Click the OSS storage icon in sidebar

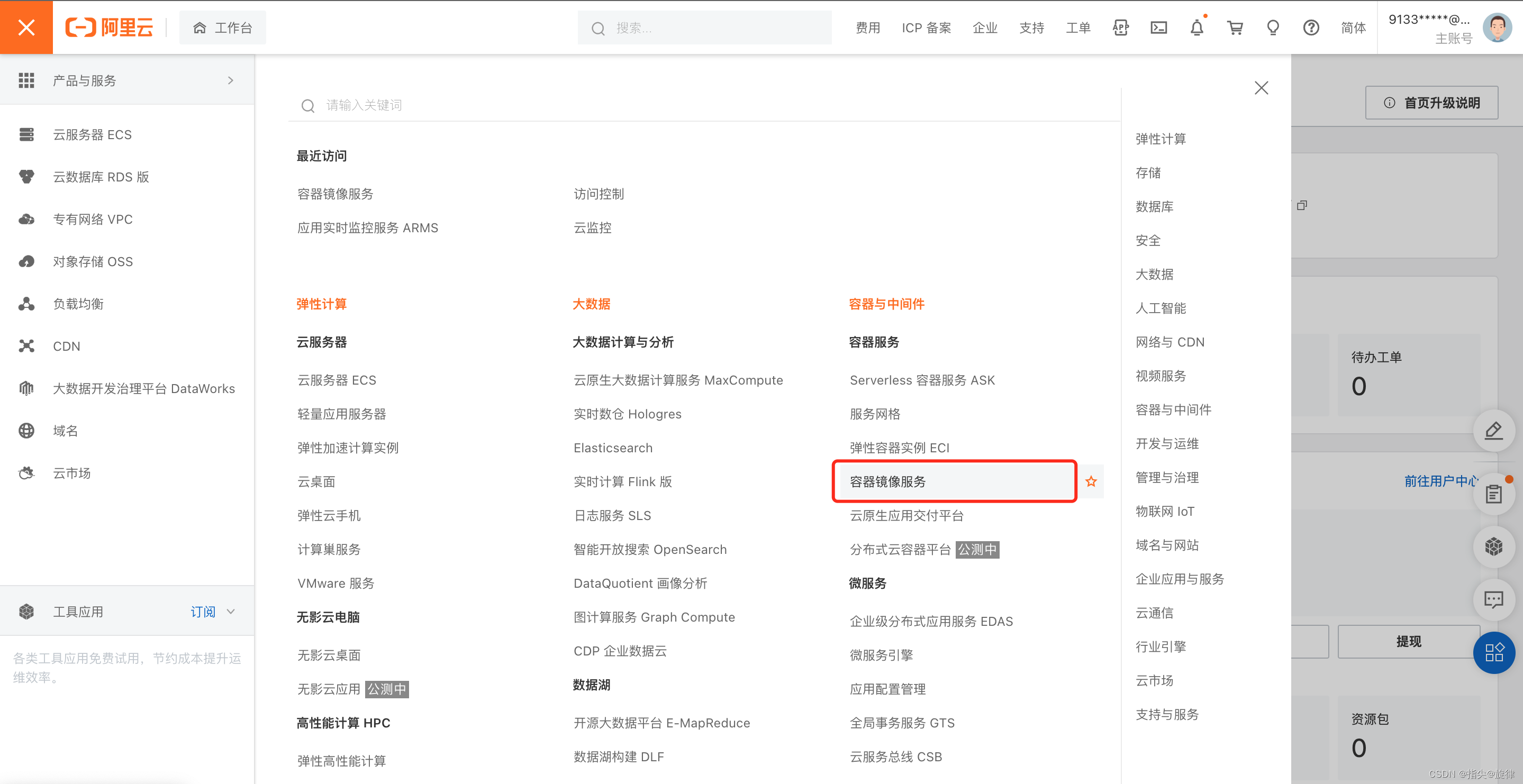pyautogui.click(x=26, y=261)
